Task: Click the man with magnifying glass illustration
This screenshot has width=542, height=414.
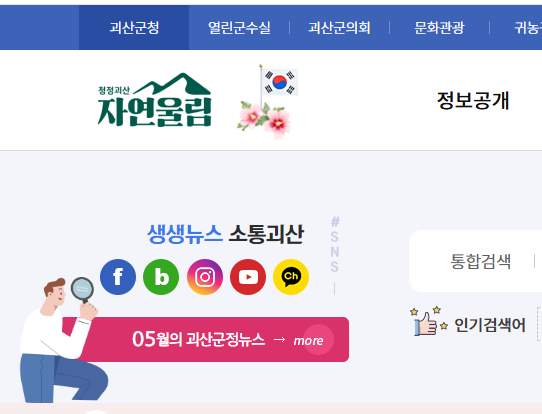Action: click(x=64, y=340)
